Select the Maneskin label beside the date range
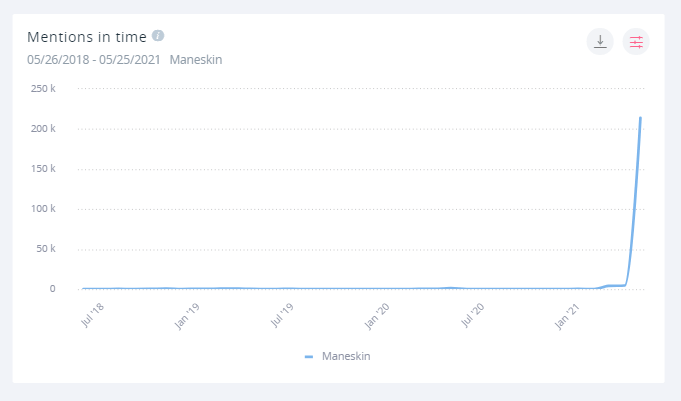The width and height of the screenshot is (681, 401). (196, 59)
